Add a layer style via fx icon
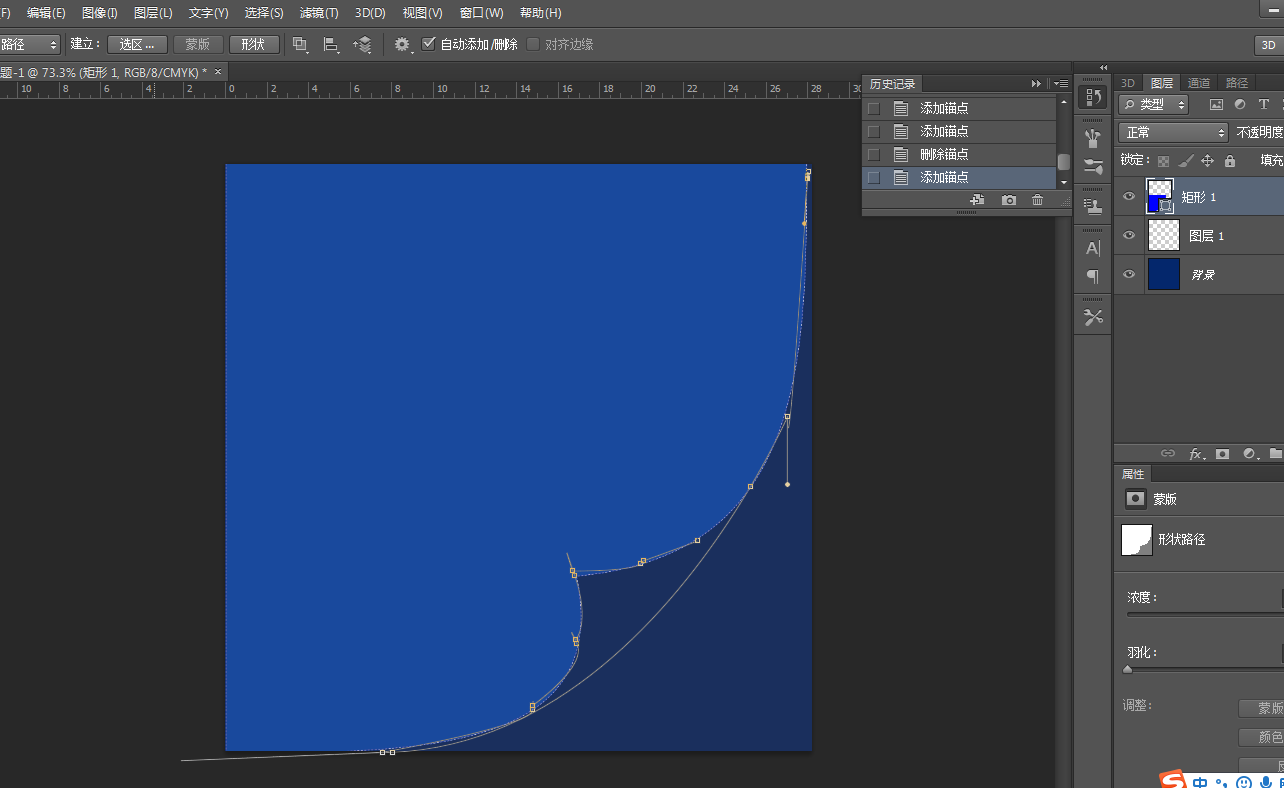The height and width of the screenshot is (788, 1284). click(x=1195, y=454)
